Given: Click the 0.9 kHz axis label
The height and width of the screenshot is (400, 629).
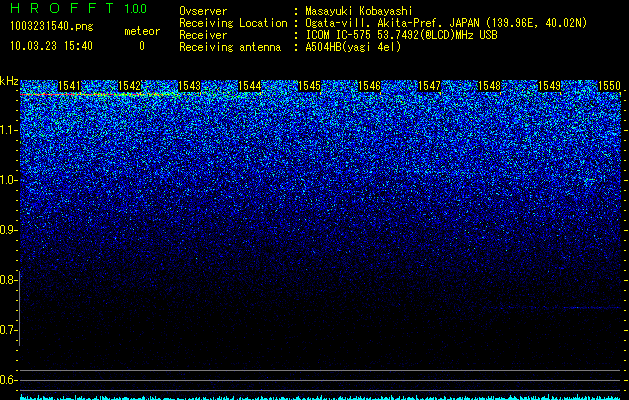Looking at the screenshot, I should 8,230.
